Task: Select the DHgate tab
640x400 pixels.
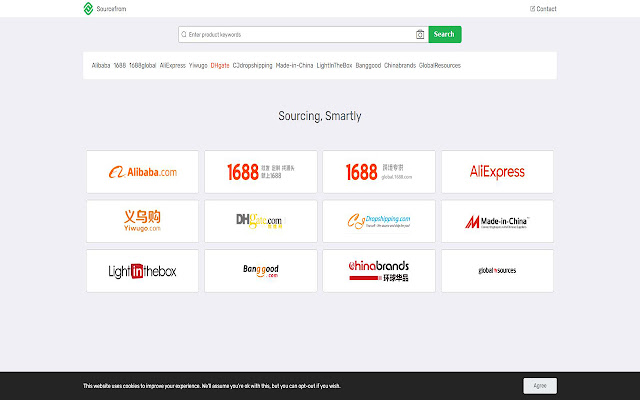Action: pyautogui.click(x=220, y=65)
